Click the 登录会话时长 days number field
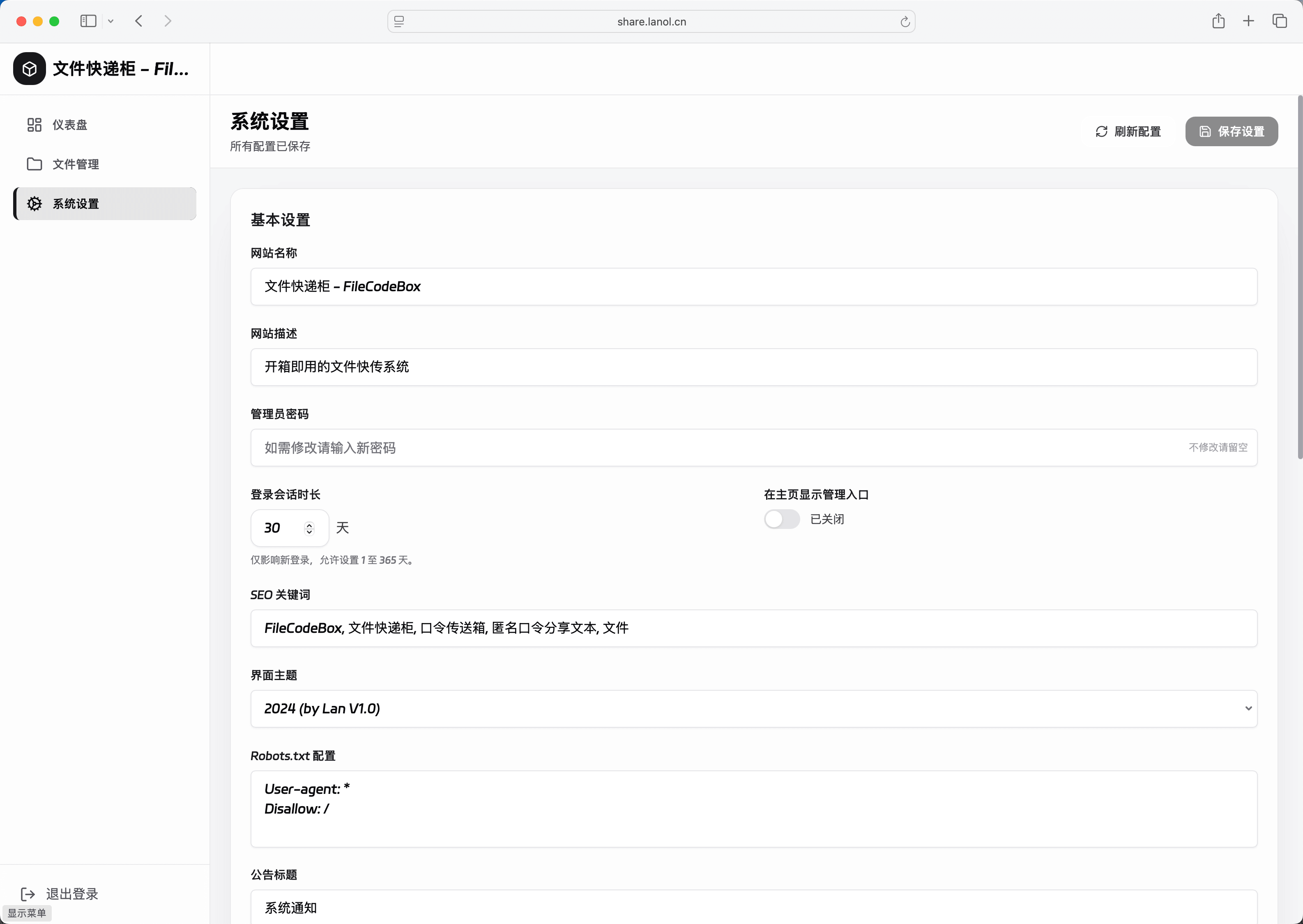1303x924 pixels. click(x=289, y=528)
